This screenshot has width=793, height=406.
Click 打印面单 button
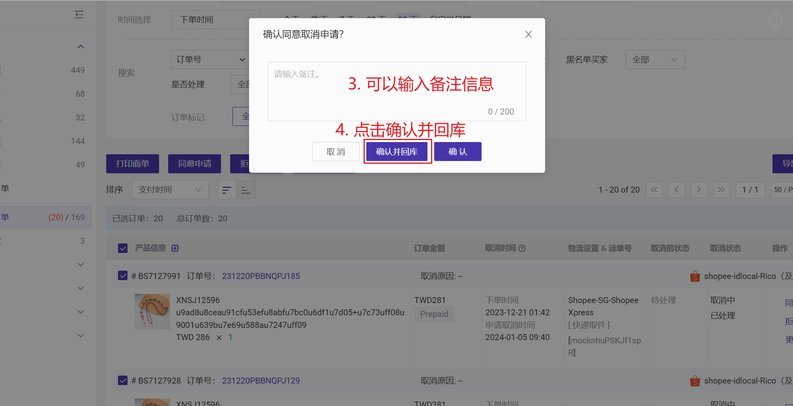click(x=133, y=164)
